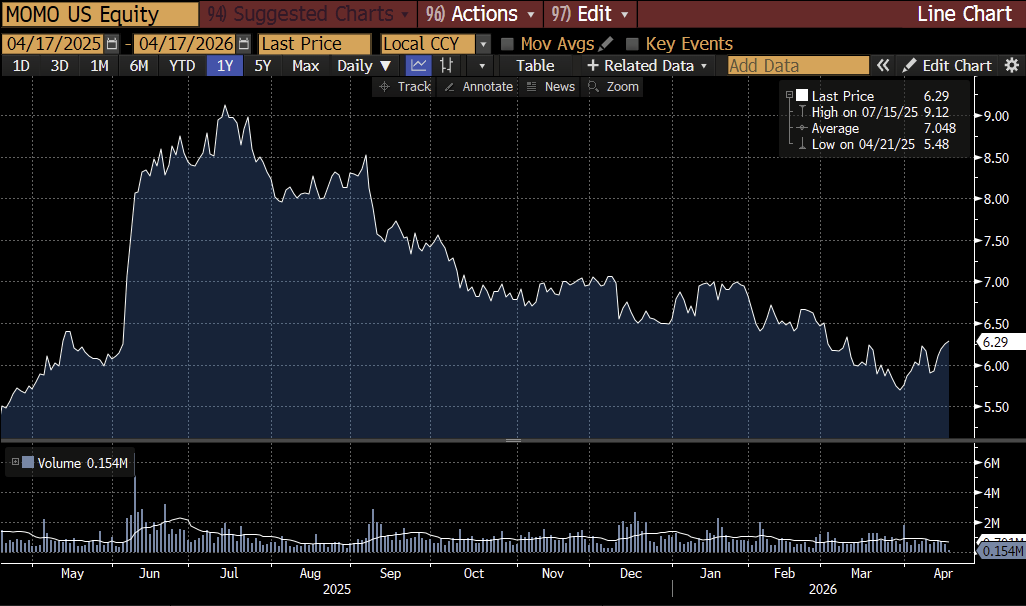Show News on the chart
Image resolution: width=1026 pixels, height=606 pixels.
(550, 86)
